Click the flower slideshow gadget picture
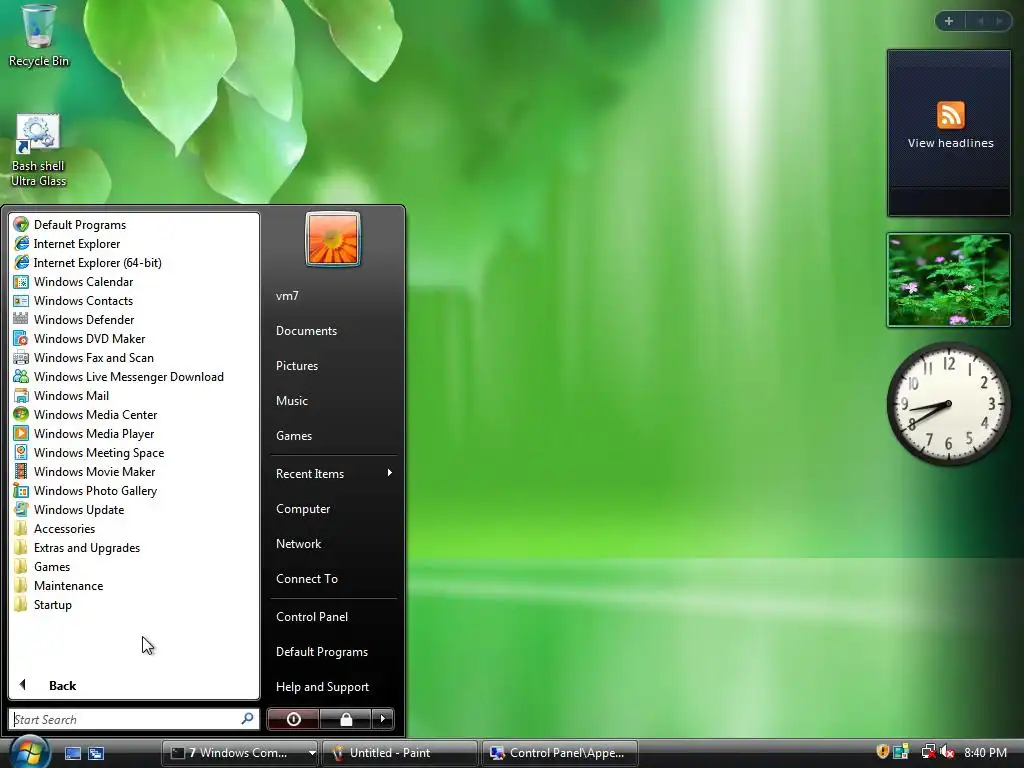Screen dimensions: 1024x768 [x=949, y=280]
